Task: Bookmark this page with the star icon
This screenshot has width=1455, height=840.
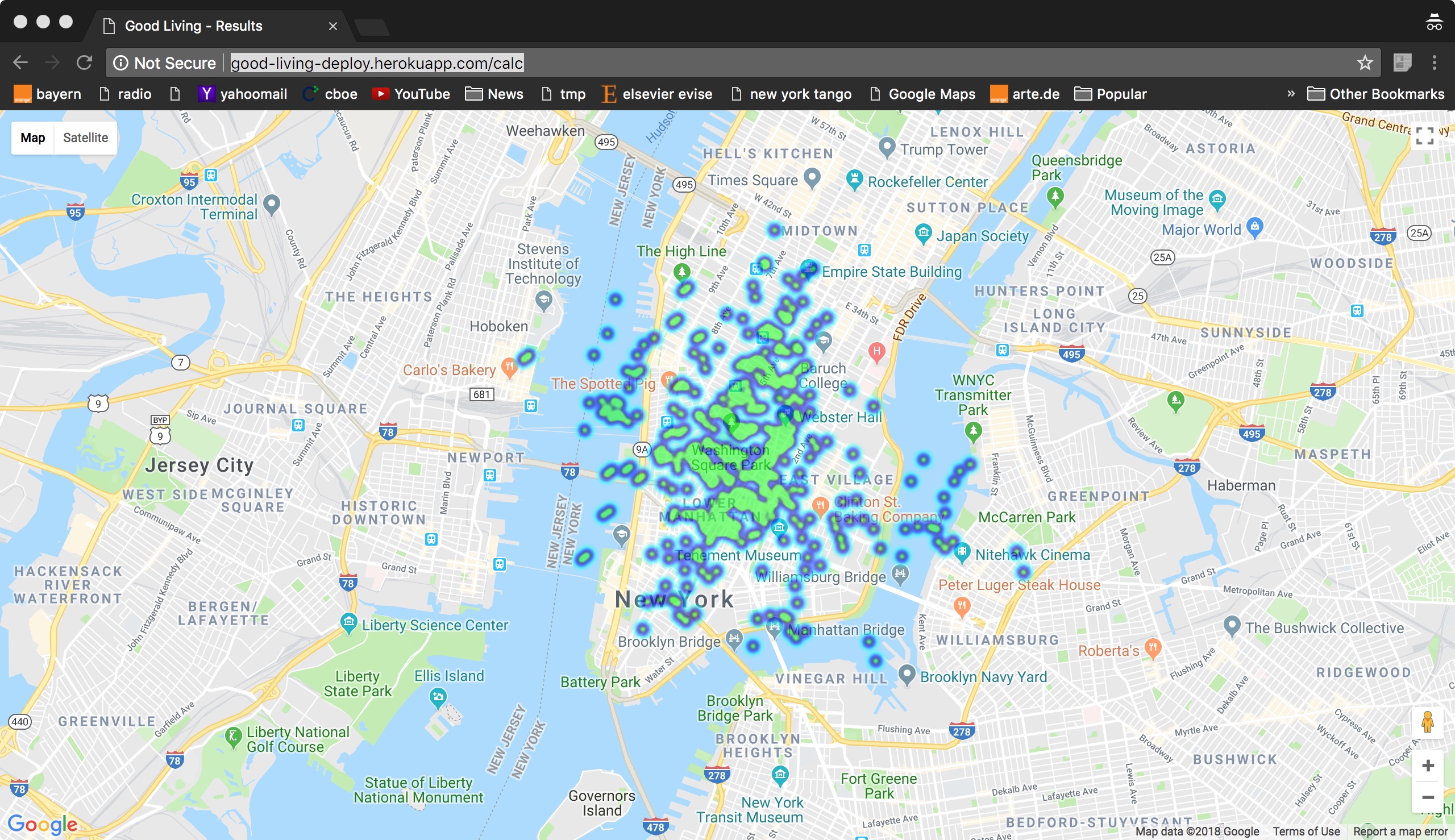Action: click(x=1365, y=63)
